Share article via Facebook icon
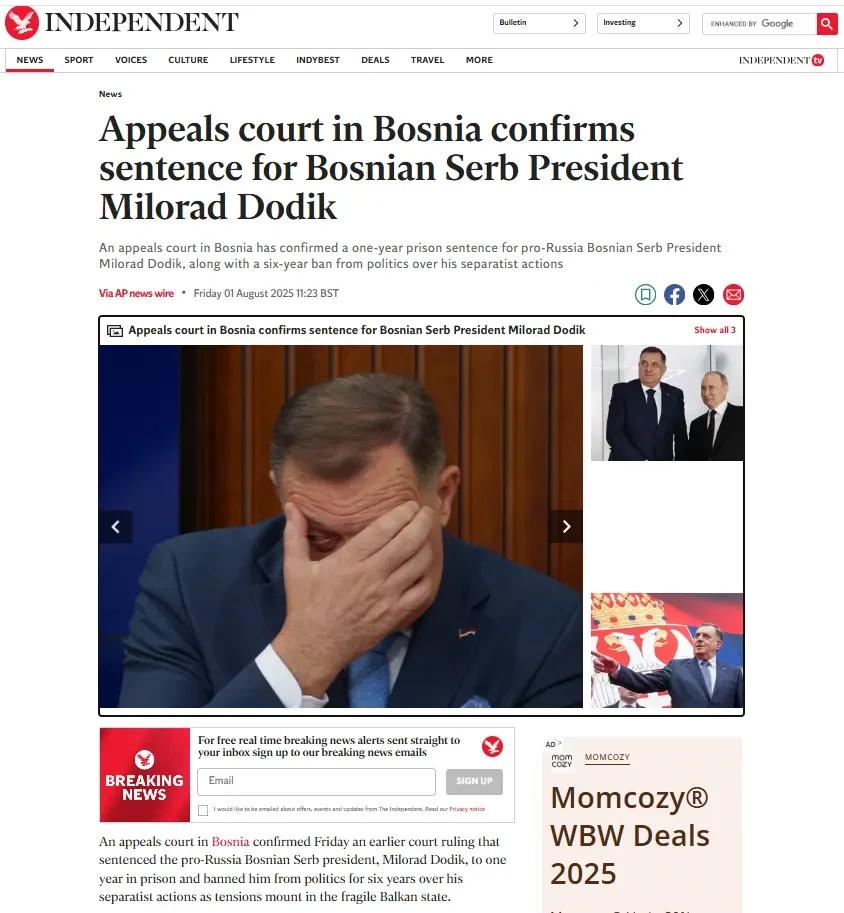 click(x=675, y=295)
